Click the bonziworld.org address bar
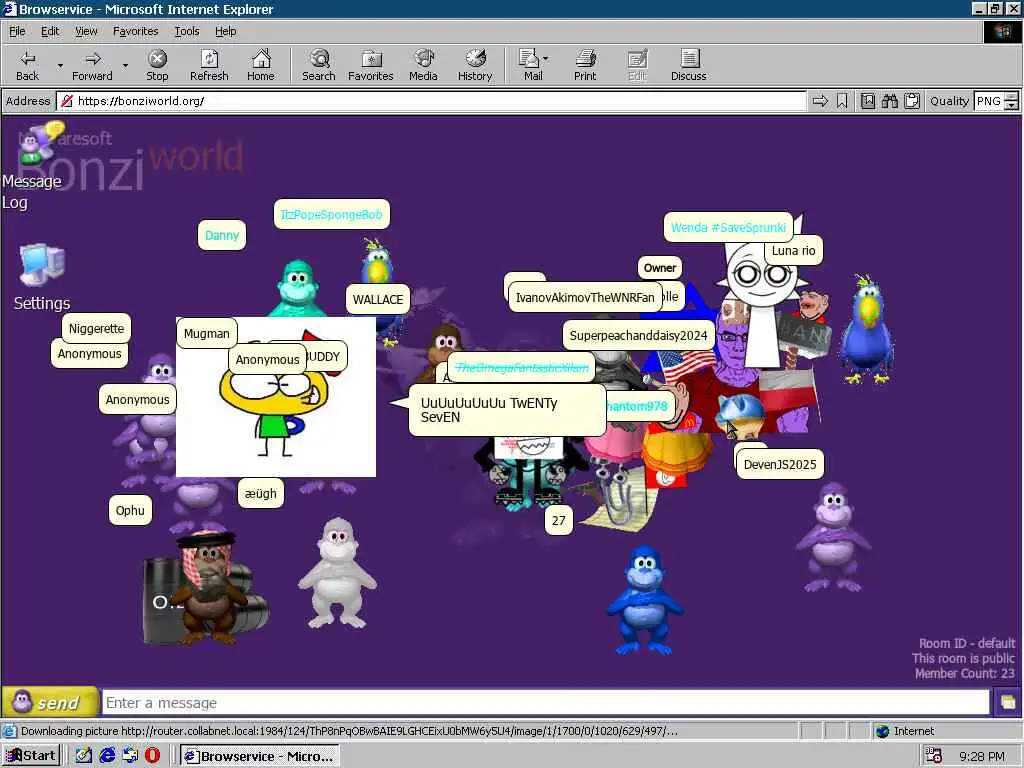The width and height of the screenshot is (1024, 768). click(x=431, y=101)
